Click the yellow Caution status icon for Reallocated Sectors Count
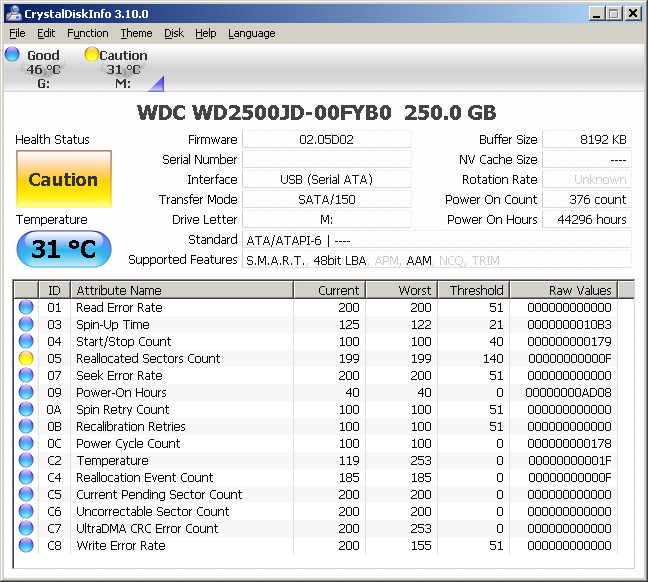Screen dimensions: 648x582 click(x=26, y=358)
